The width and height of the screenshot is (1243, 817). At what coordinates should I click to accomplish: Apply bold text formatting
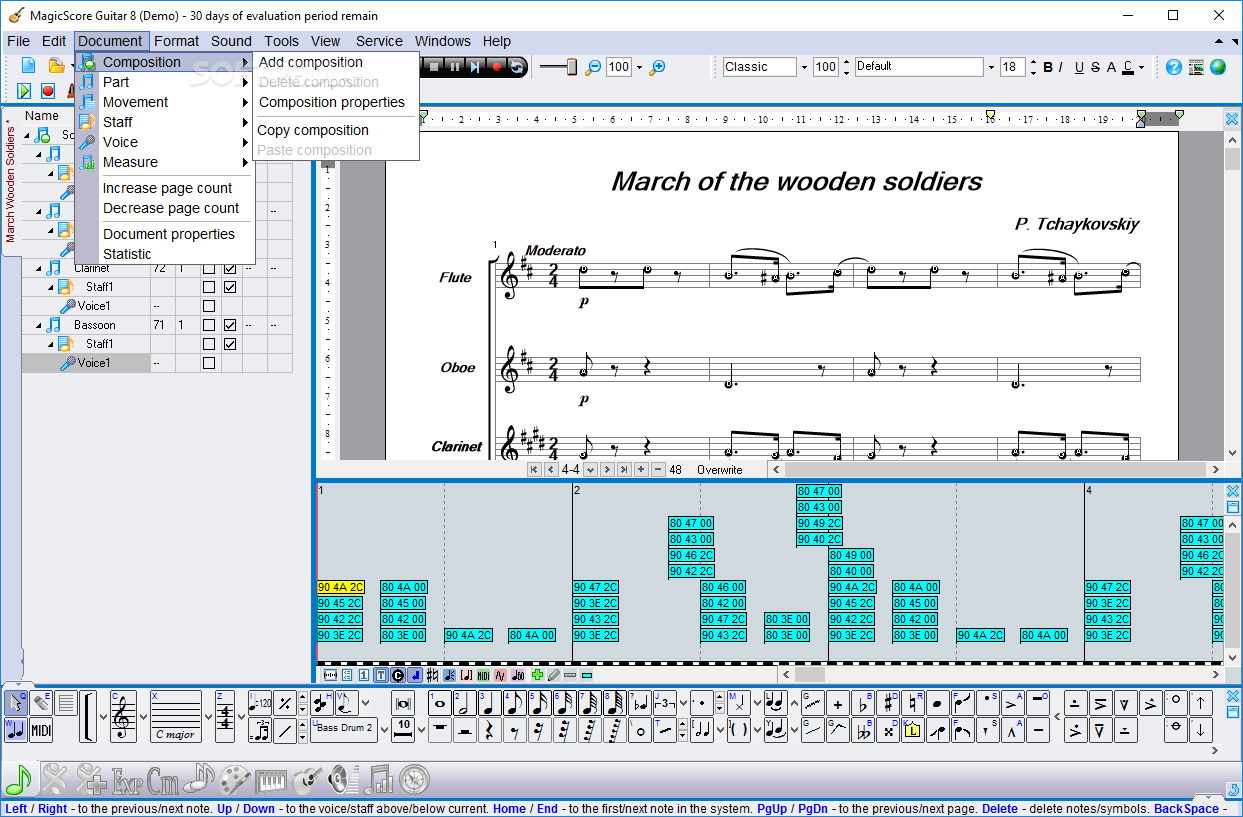(x=1048, y=67)
